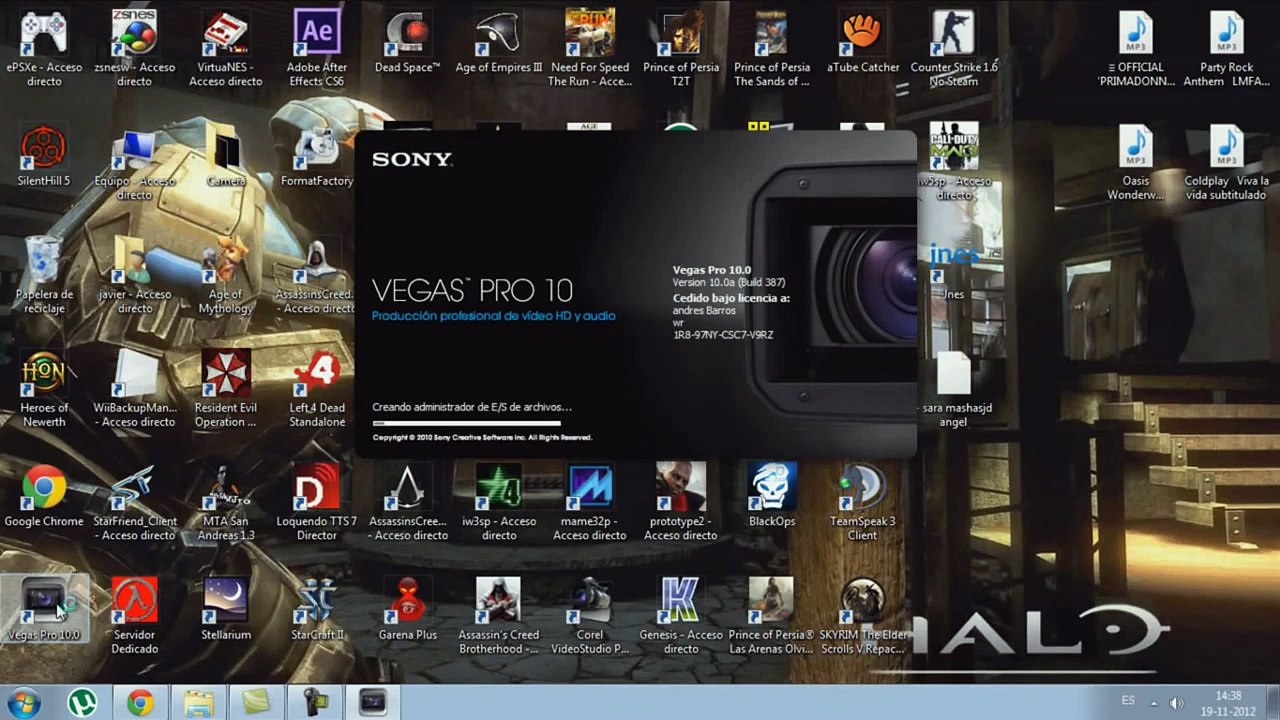Image resolution: width=1280 pixels, height=720 pixels.
Task: Select the Age of Empires III icon
Action: pyautogui.click(x=498, y=40)
